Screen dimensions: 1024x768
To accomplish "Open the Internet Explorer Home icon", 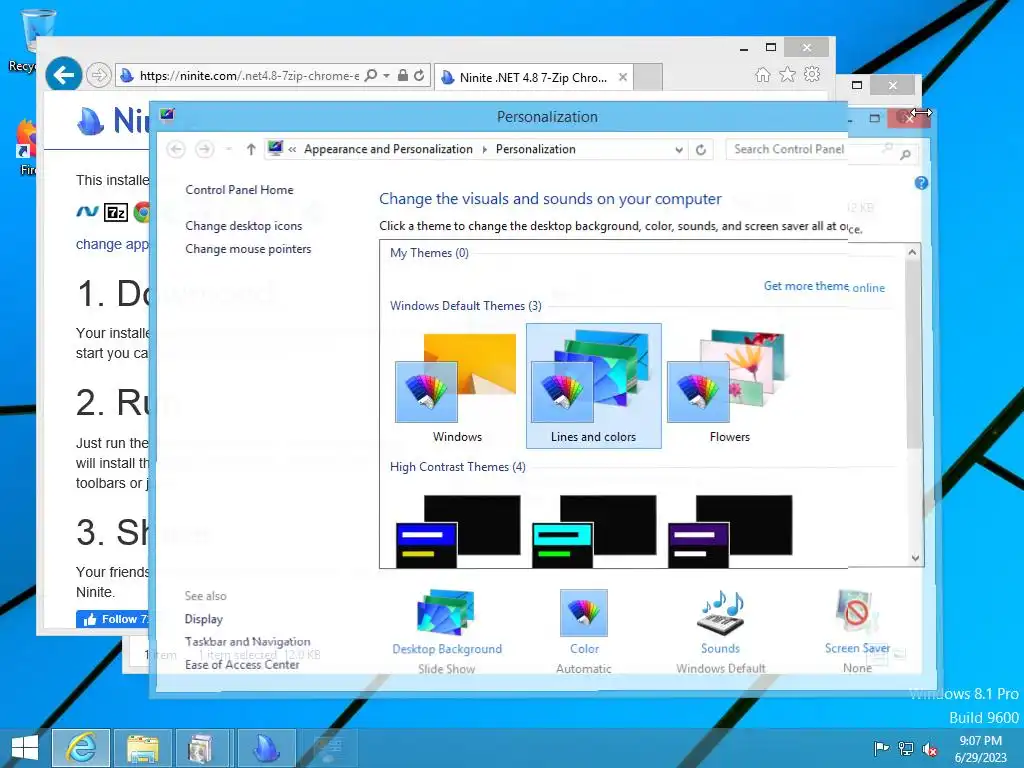I will click(762, 75).
